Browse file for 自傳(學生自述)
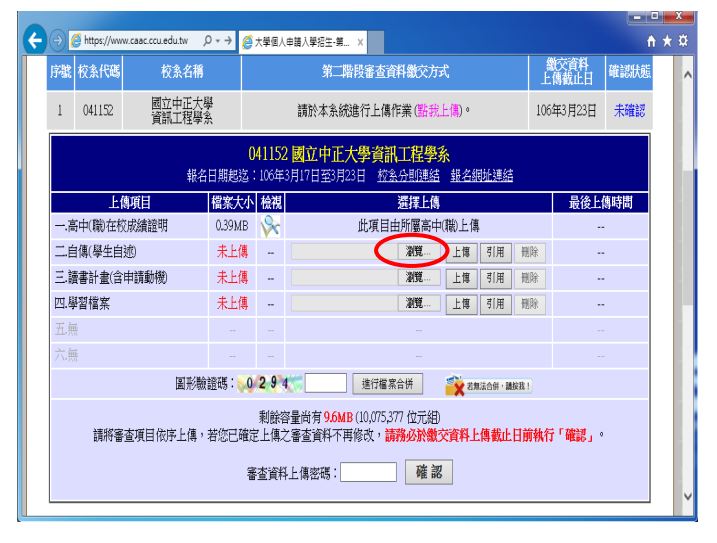The width and height of the screenshot is (717, 543). (418, 252)
